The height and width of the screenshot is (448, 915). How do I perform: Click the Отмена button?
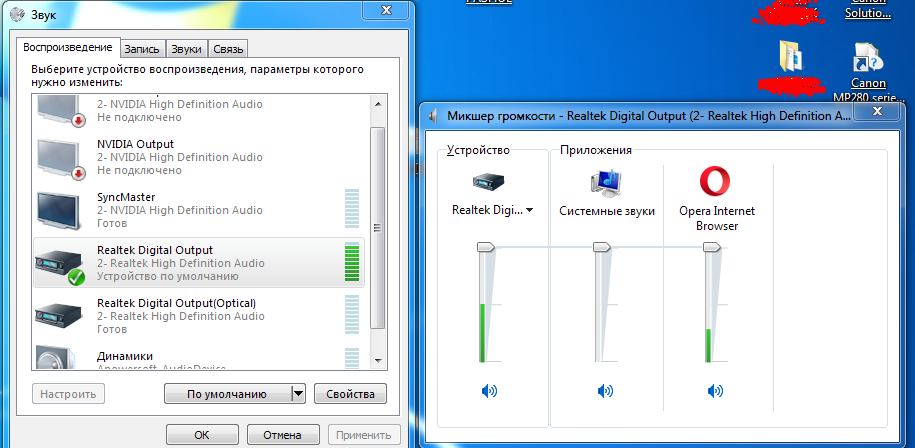point(282,435)
